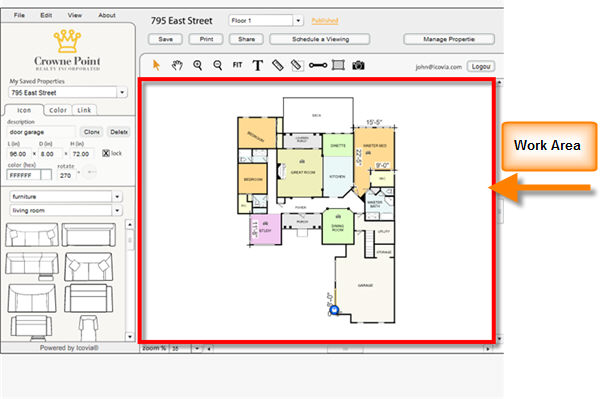Viewport: 603px width, 399px height.
Task: Click the zoom in magnifier icon
Action: click(x=198, y=65)
